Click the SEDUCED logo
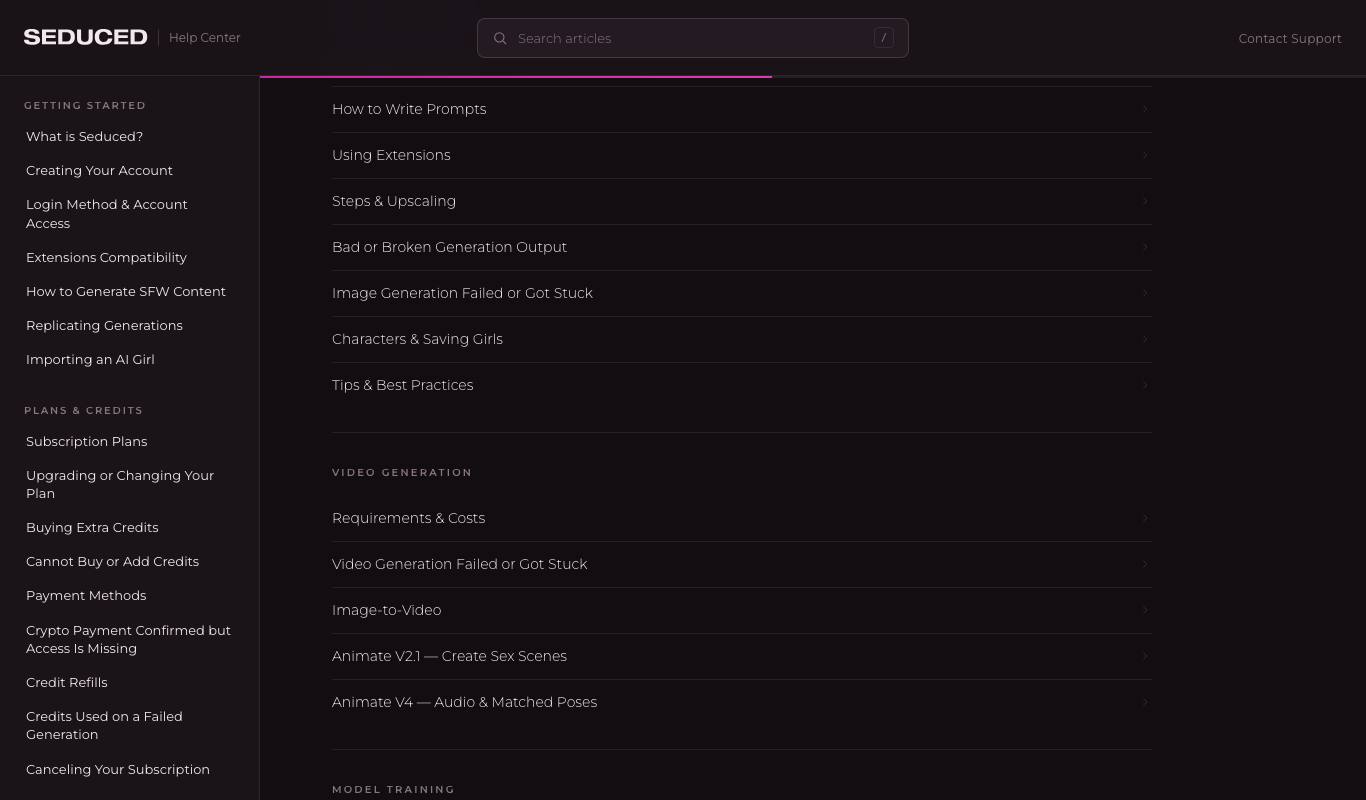 tap(86, 37)
